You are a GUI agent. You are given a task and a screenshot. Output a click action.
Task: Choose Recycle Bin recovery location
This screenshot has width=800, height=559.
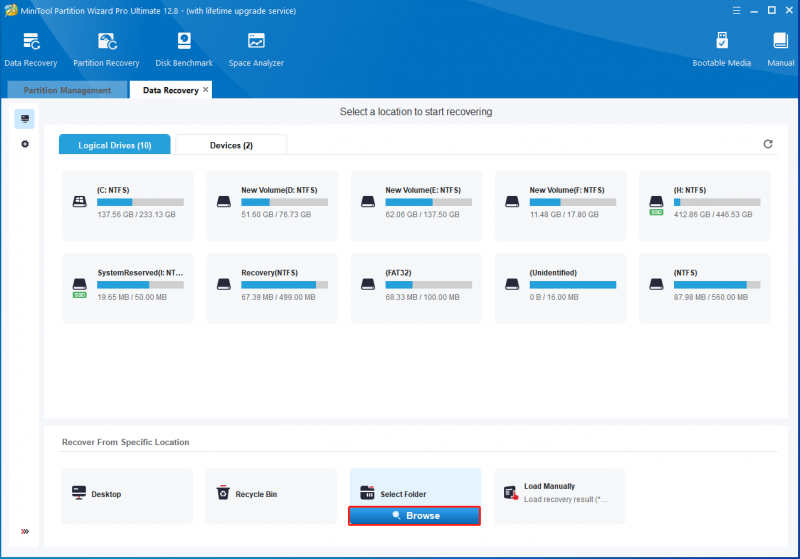(x=271, y=496)
